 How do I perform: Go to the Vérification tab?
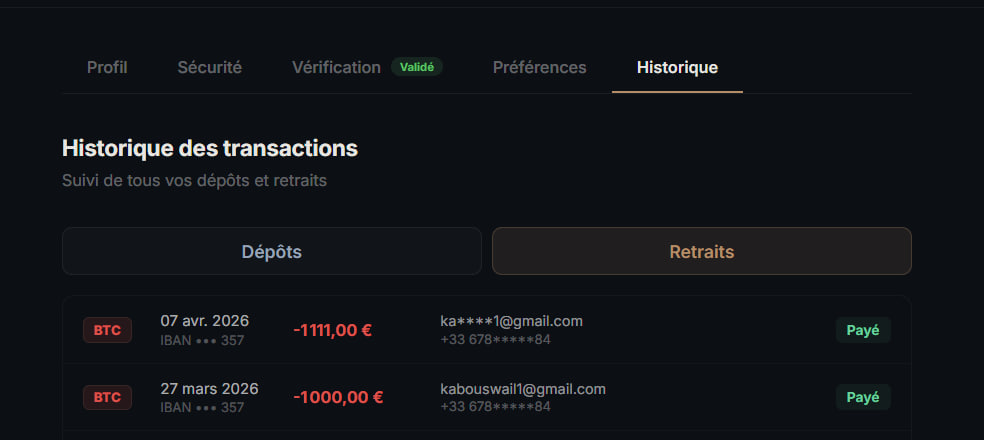click(x=336, y=67)
